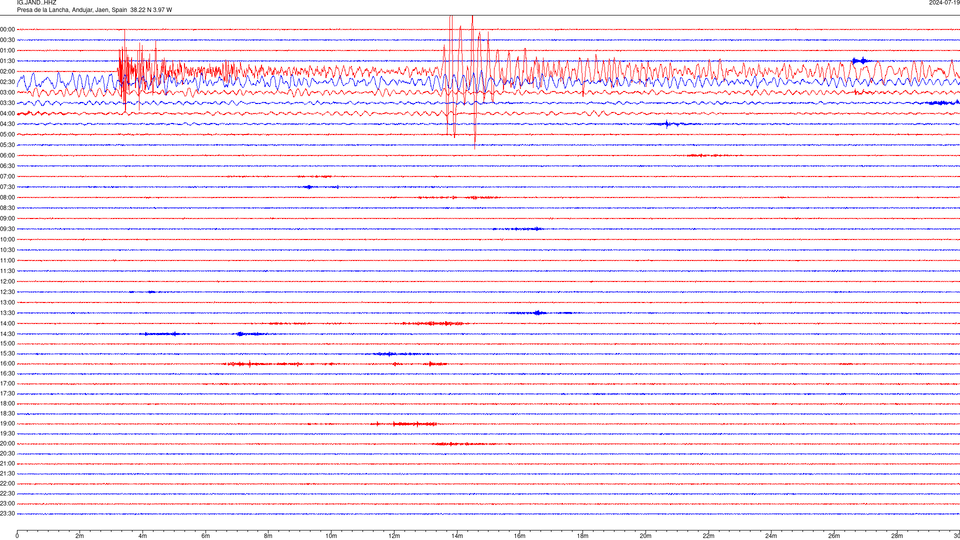This screenshot has width=960, height=540.
Task: Click the '19:00' time row label
Action: [7, 424]
